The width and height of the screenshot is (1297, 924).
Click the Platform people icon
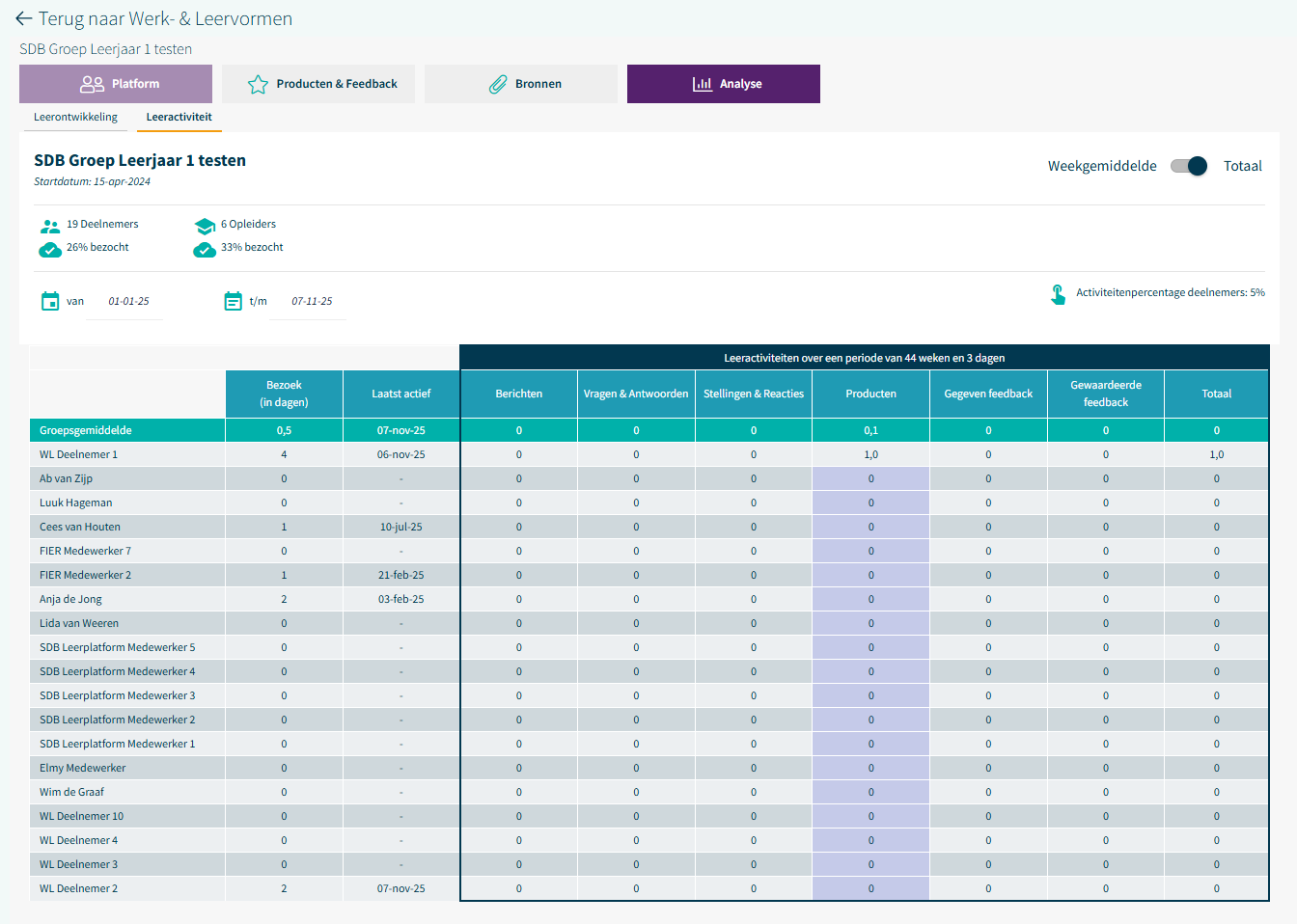coord(92,85)
